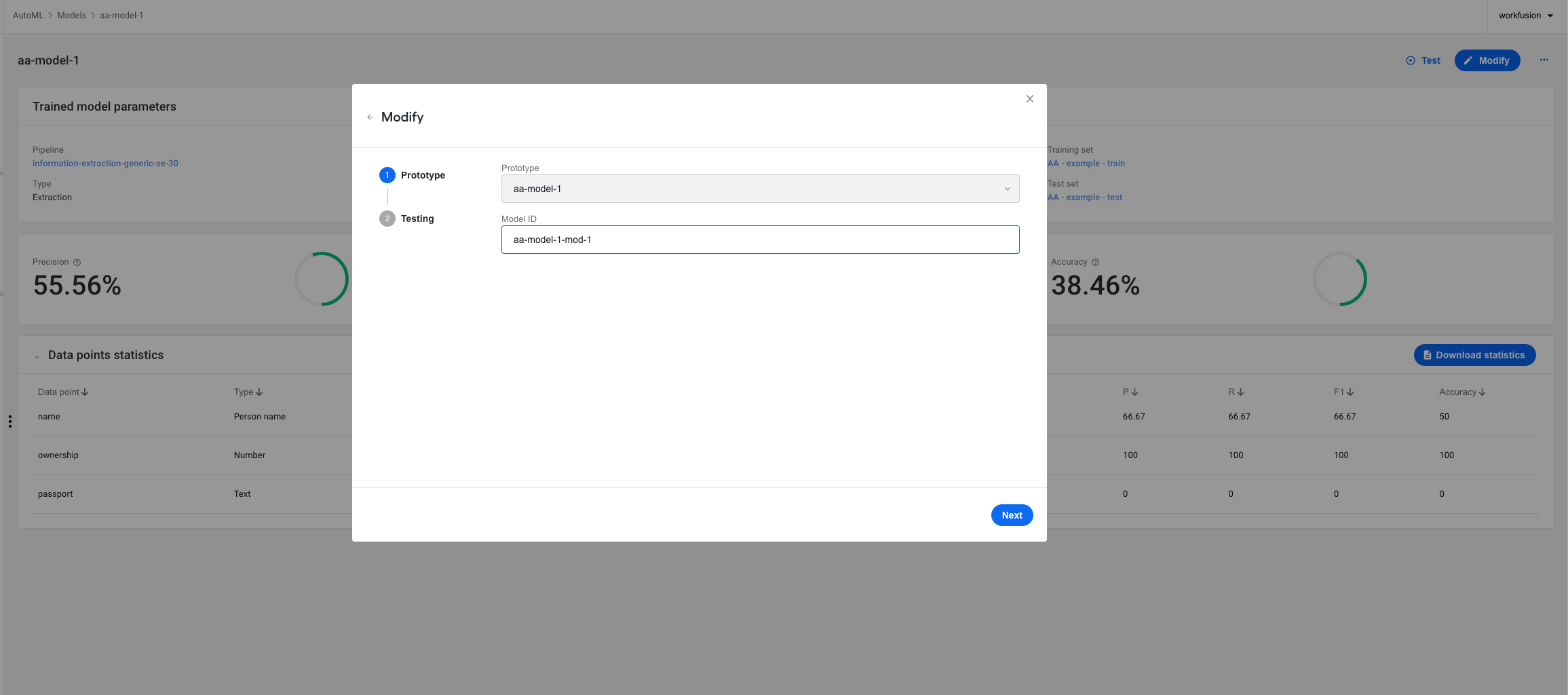Viewport: 1568px width, 695px height.
Task: Click the Precision circular progress gauge
Action: pos(322,279)
